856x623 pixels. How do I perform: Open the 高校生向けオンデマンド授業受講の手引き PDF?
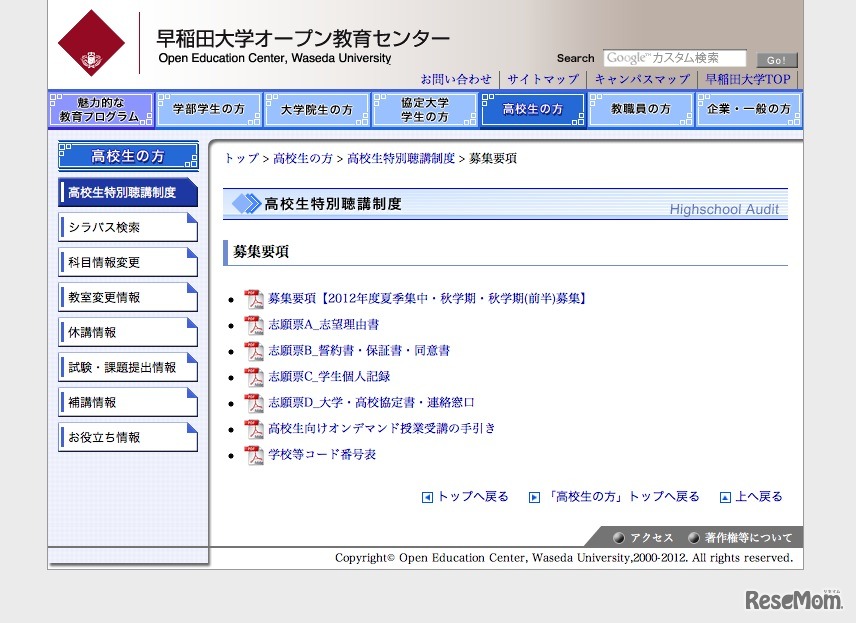(x=253, y=429)
